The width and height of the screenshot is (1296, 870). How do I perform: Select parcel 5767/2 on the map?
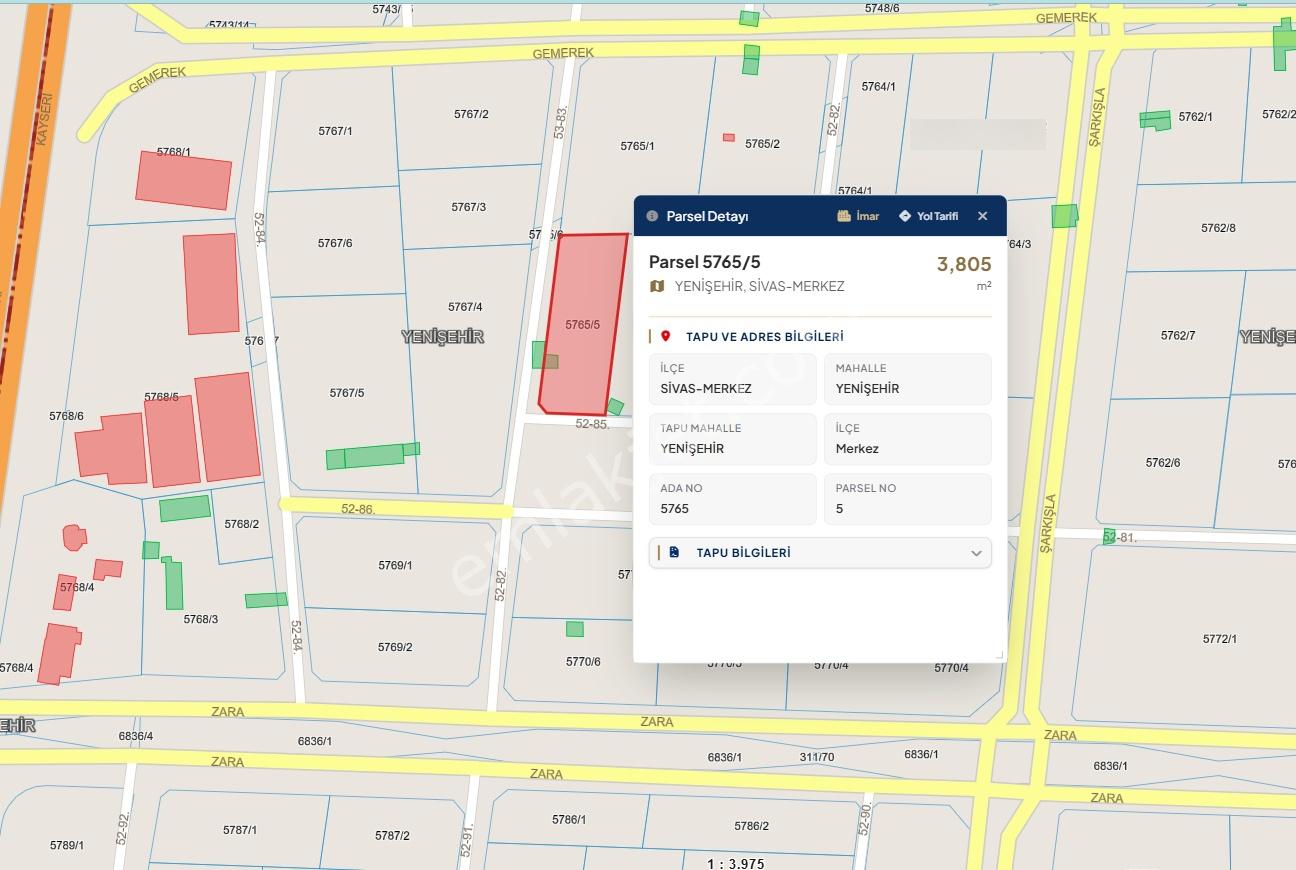pos(471,114)
